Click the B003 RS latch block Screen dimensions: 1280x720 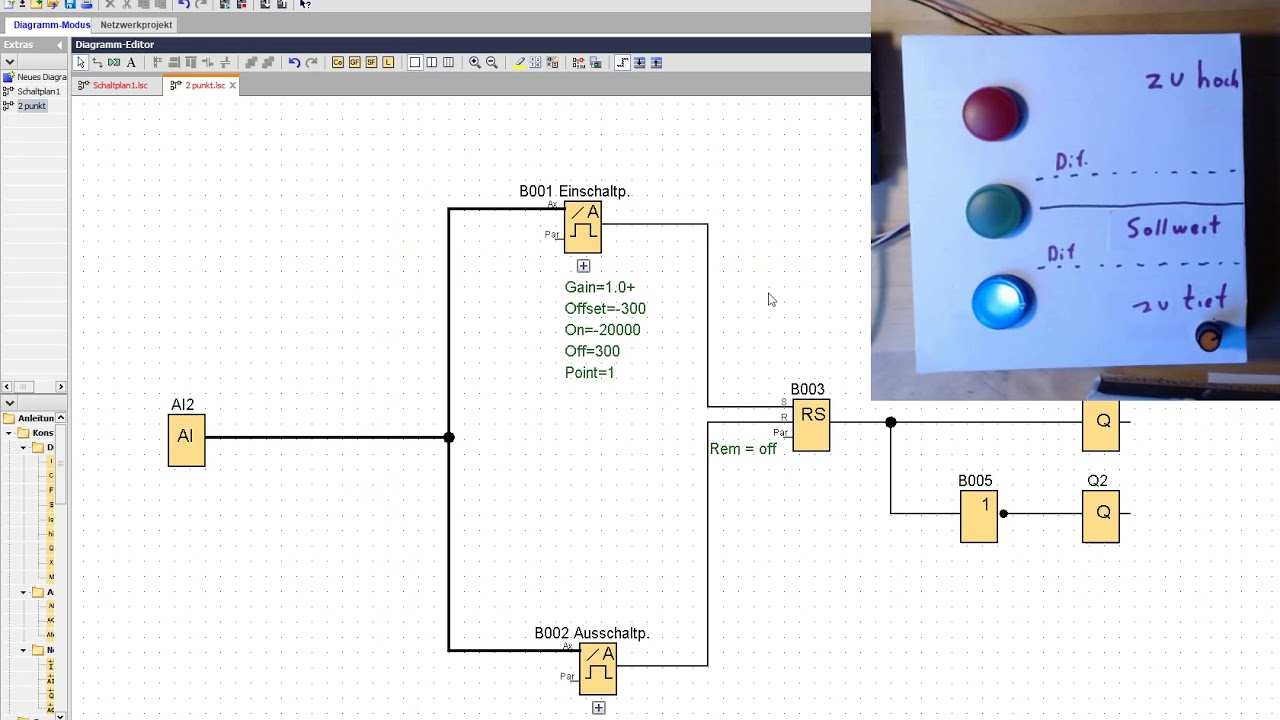click(811, 425)
